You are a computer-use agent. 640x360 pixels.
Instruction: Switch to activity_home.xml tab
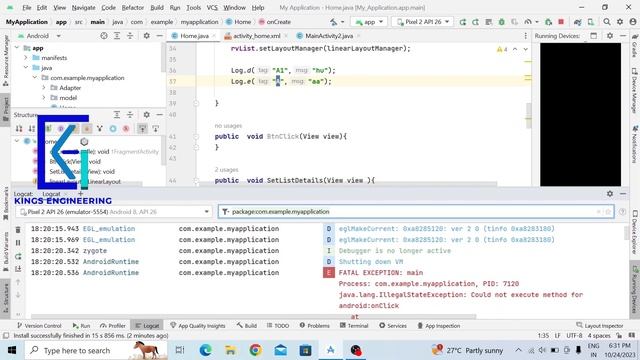[256, 36]
